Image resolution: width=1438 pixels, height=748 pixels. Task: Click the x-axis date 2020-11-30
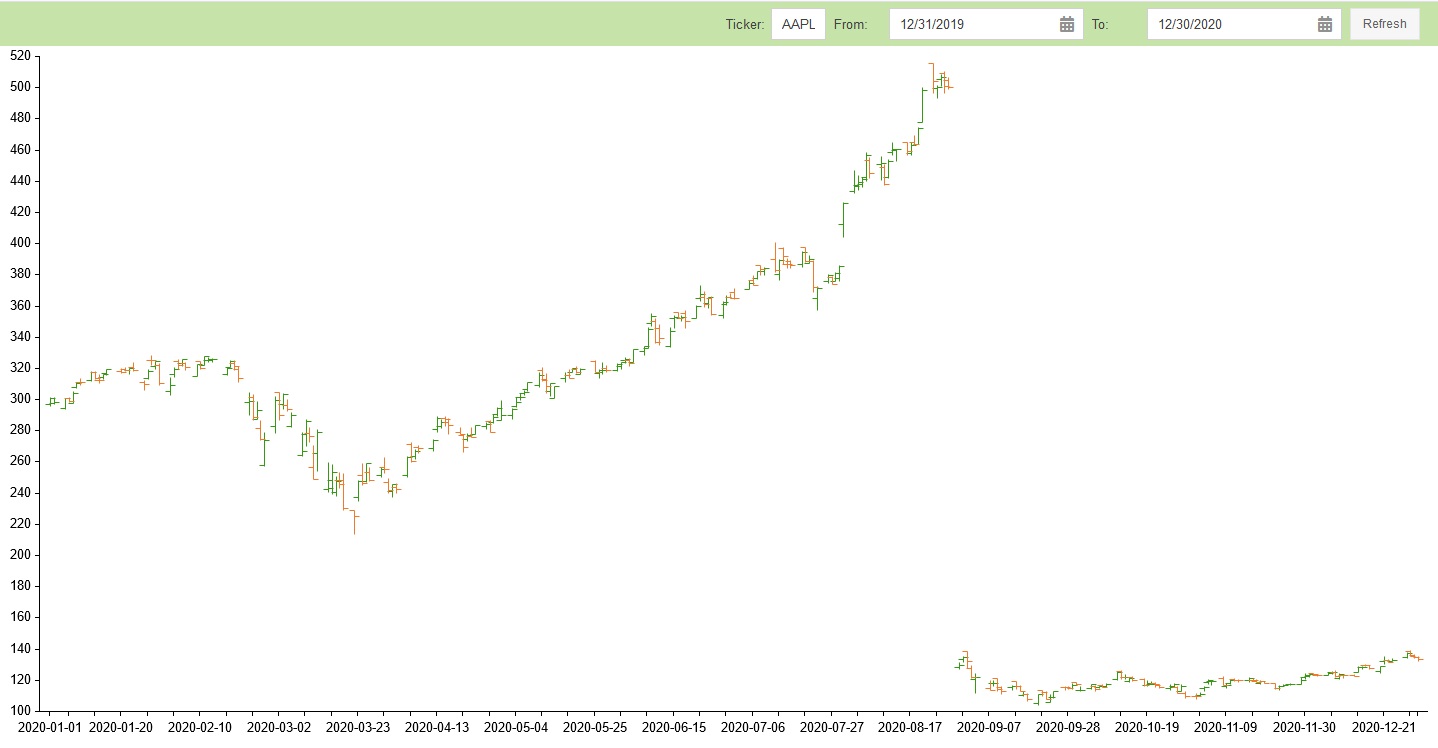coord(1305,727)
